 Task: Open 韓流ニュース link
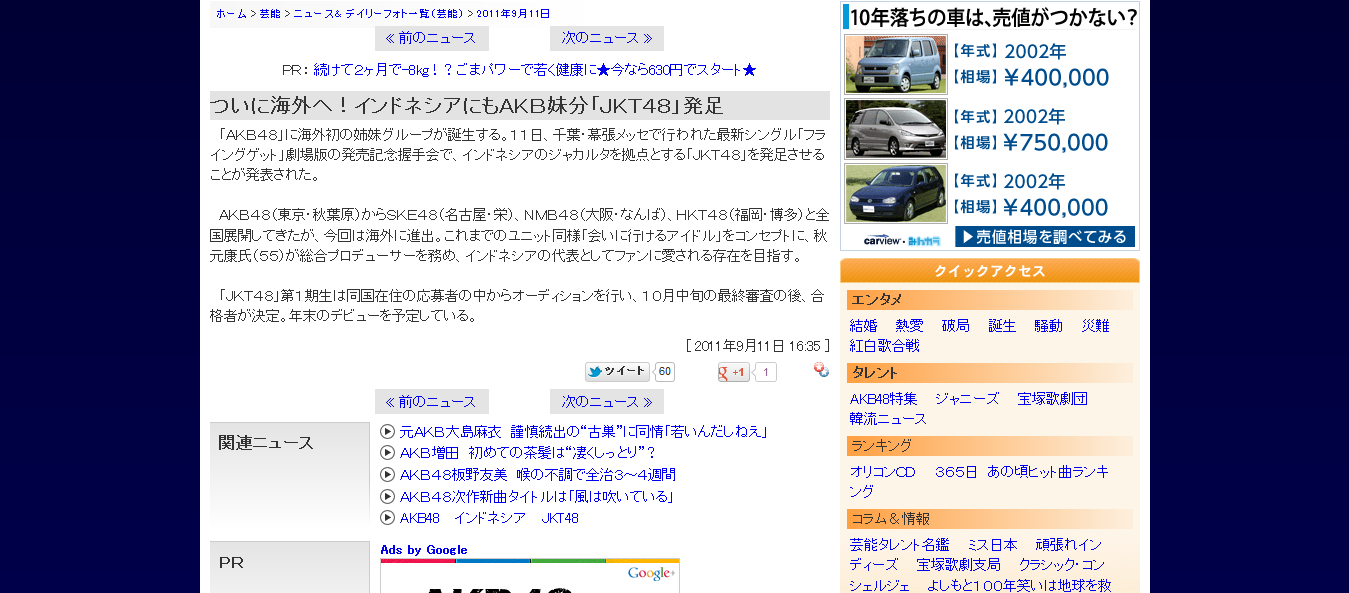[x=889, y=419]
